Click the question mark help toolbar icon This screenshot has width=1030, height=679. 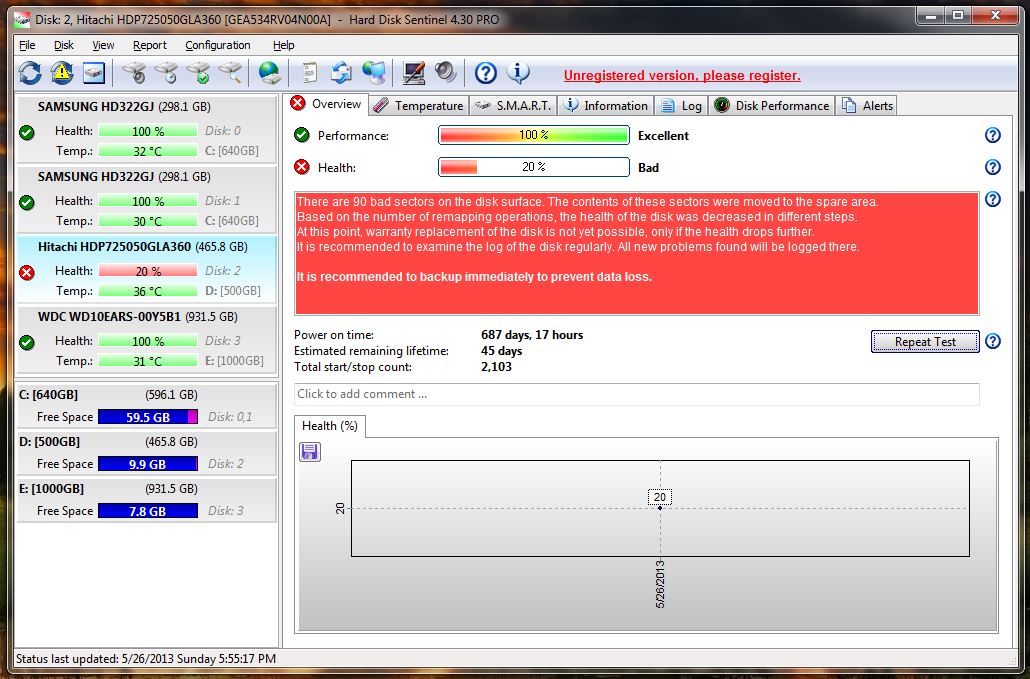coord(485,73)
